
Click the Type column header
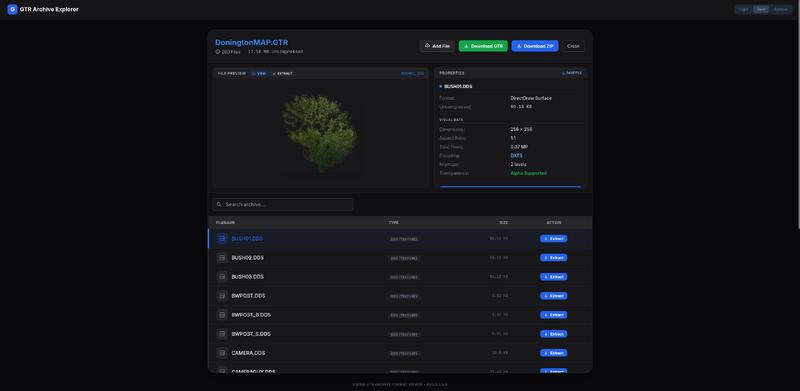pos(393,223)
